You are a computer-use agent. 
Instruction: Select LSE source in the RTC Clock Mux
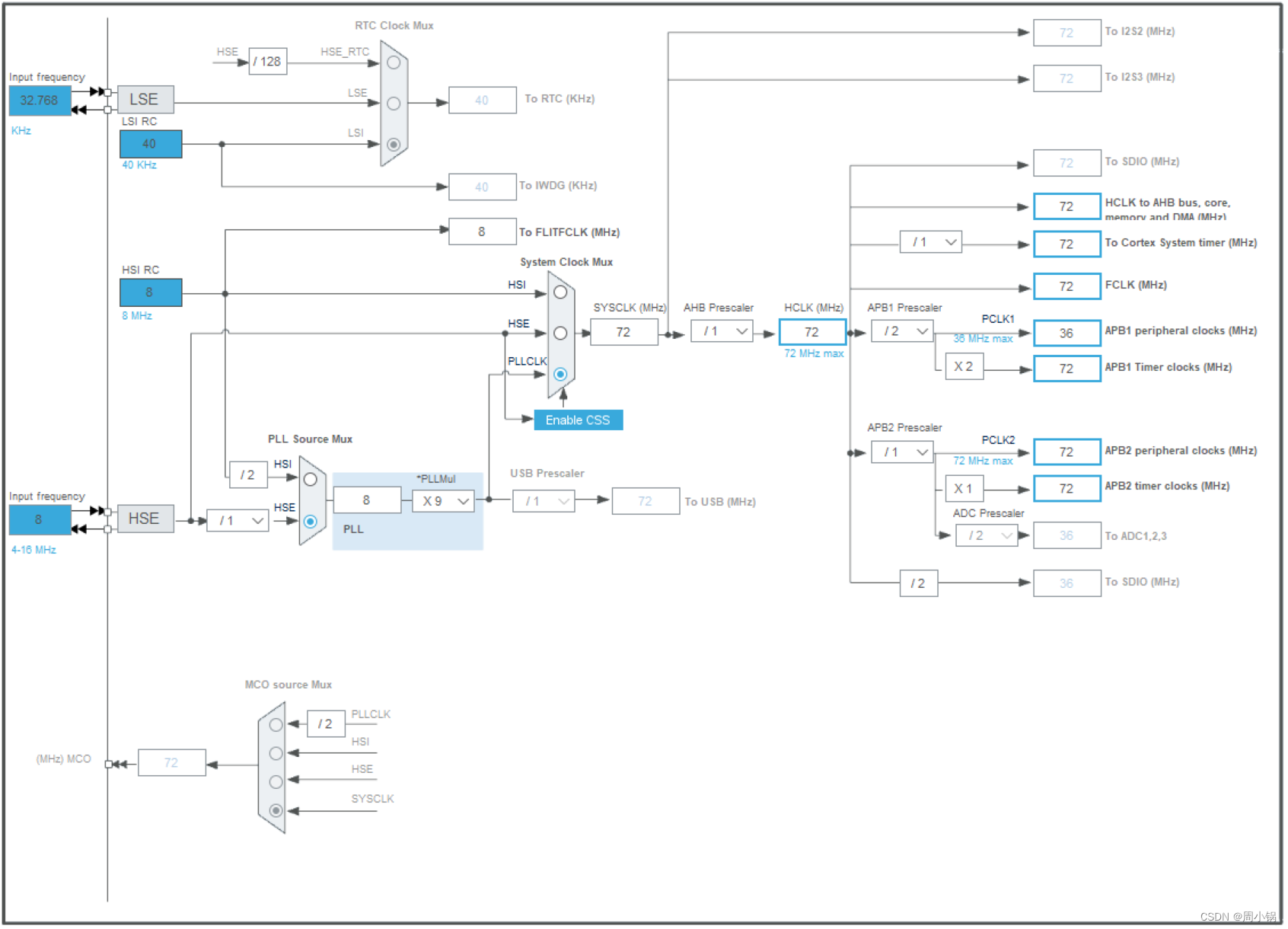(394, 103)
